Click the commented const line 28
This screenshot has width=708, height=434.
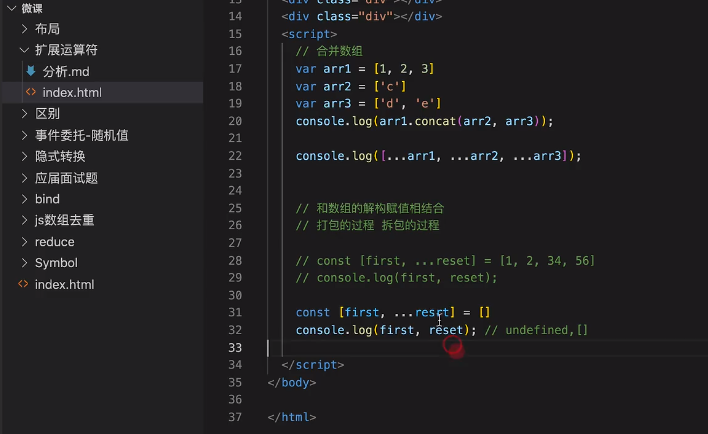tap(445, 261)
